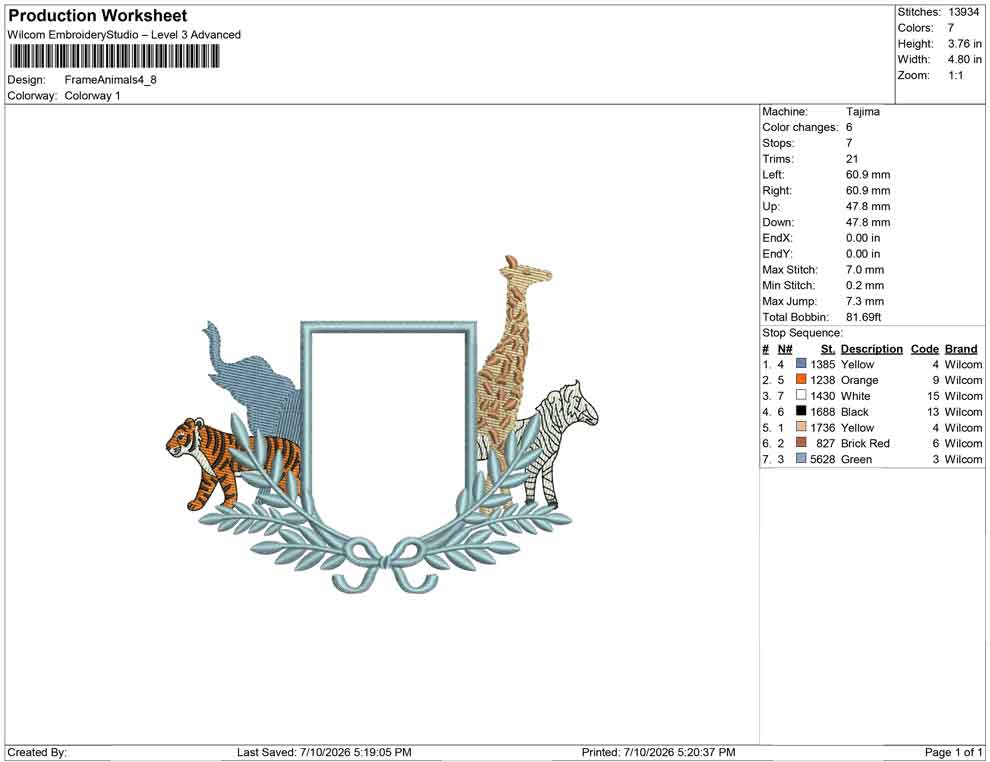Click the stitch count 1736
Screen dimensions: 990x762
point(823,427)
